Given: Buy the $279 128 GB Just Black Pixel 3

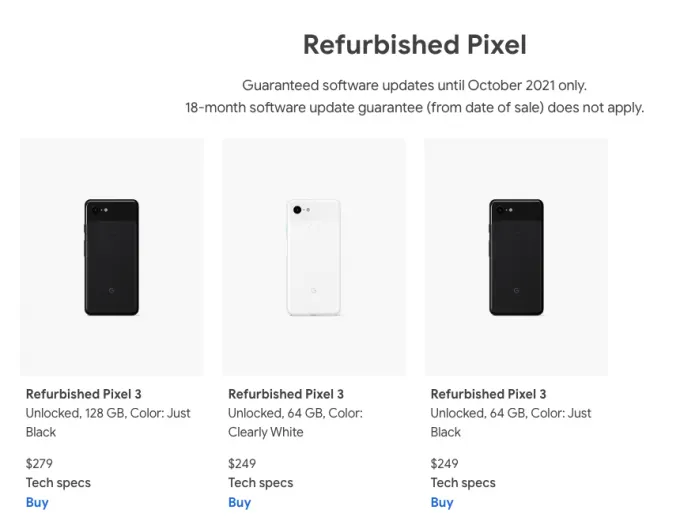Looking at the screenshot, I should [37, 503].
